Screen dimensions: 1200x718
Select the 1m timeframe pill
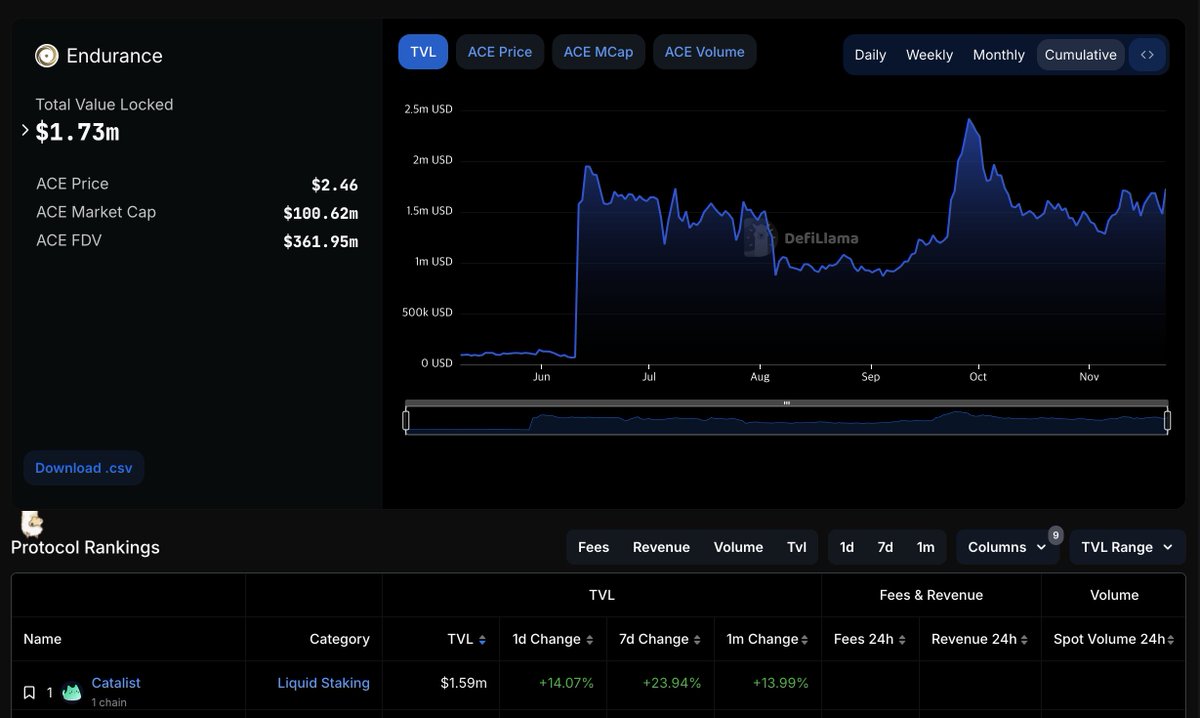click(x=925, y=547)
